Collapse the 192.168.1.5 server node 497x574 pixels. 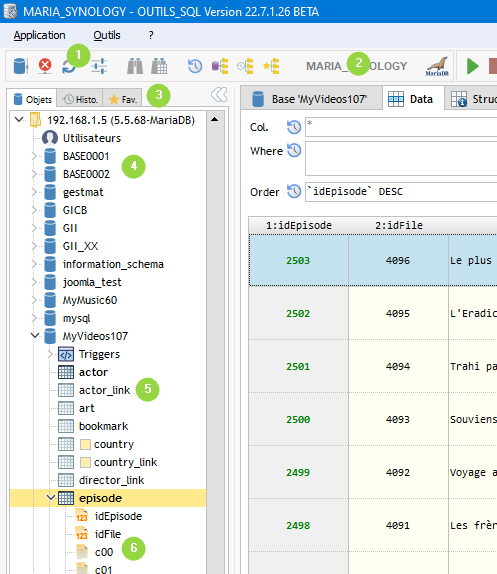(19, 120)
